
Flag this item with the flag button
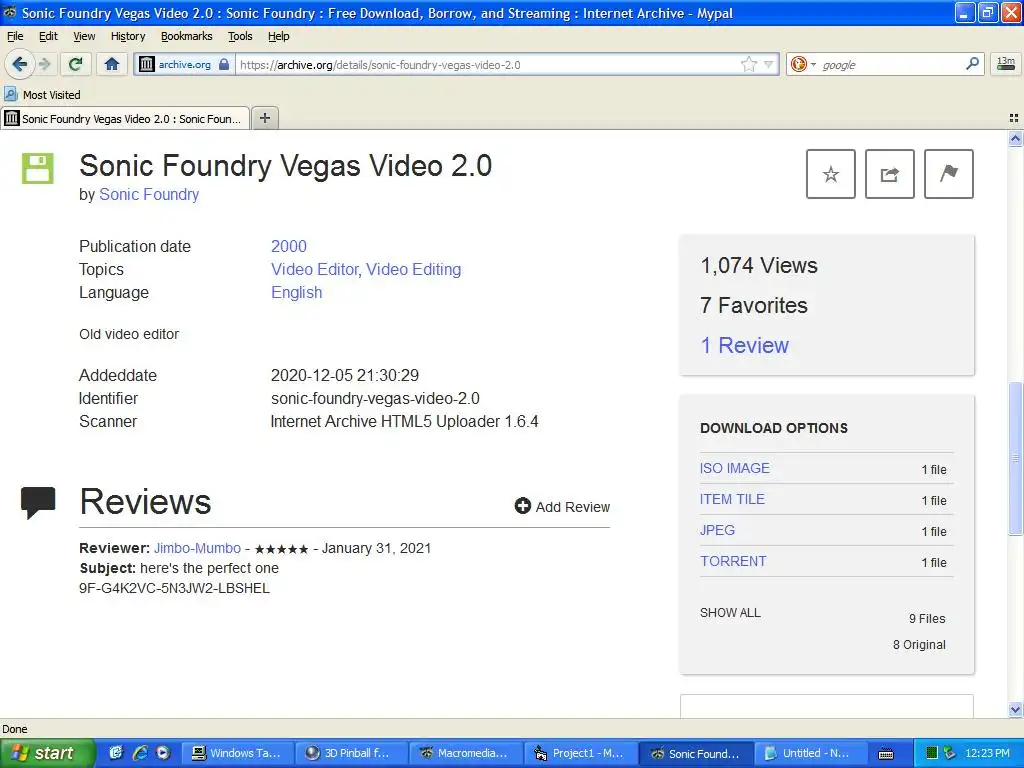(949, 174)
